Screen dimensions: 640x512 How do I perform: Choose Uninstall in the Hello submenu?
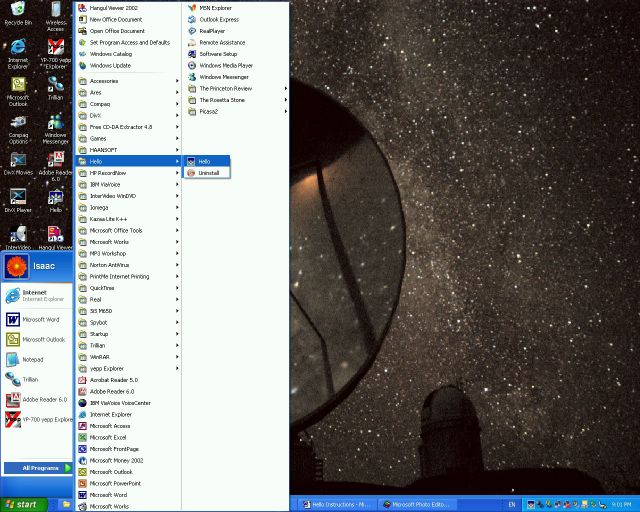207,173
